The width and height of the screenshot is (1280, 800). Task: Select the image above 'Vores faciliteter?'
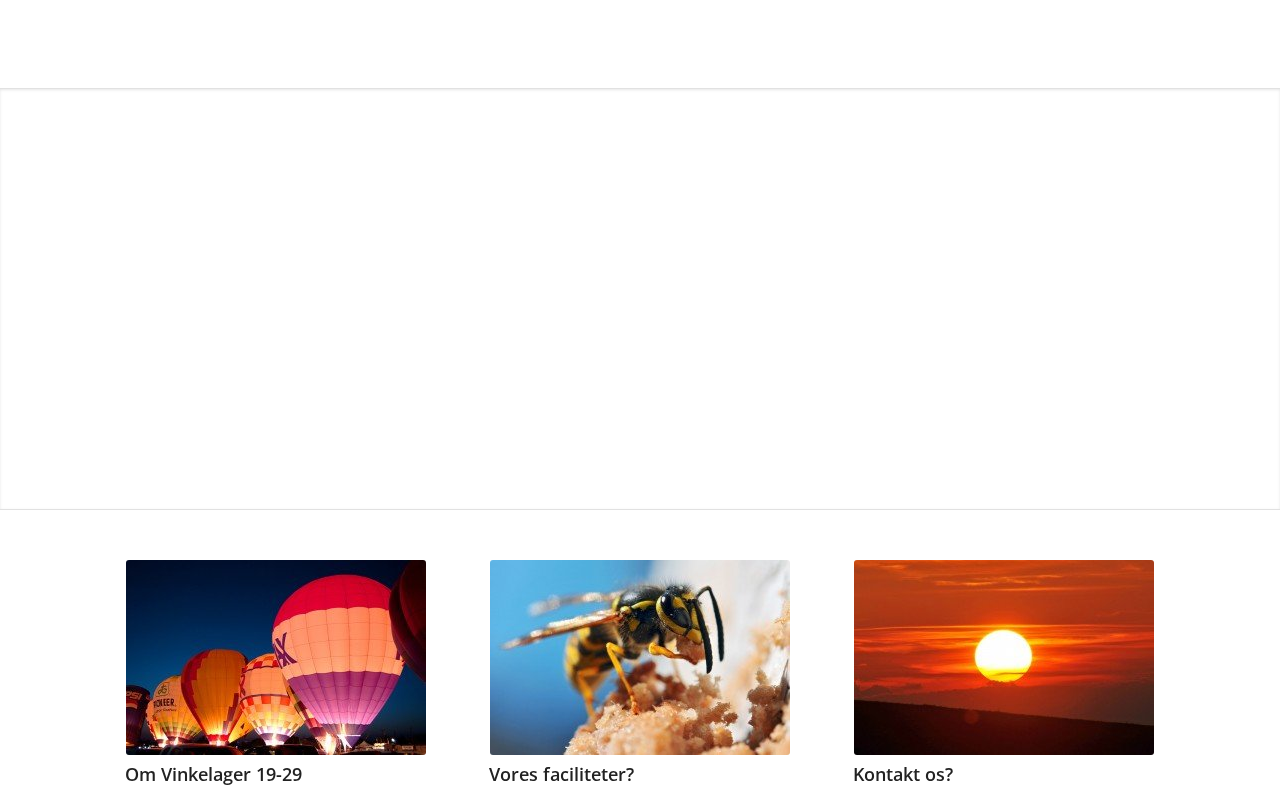640,657
